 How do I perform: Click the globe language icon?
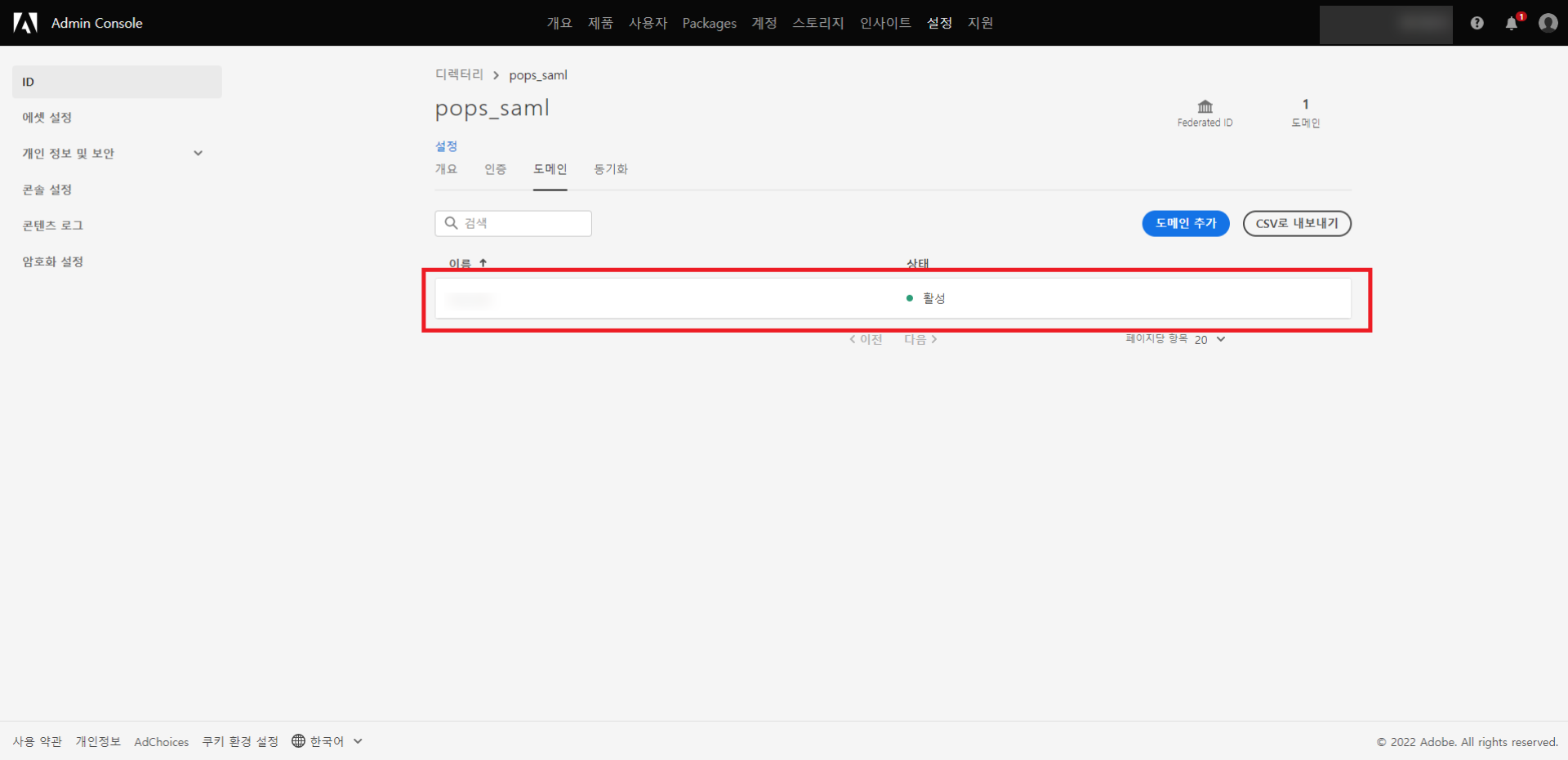(x=298, y=740)
